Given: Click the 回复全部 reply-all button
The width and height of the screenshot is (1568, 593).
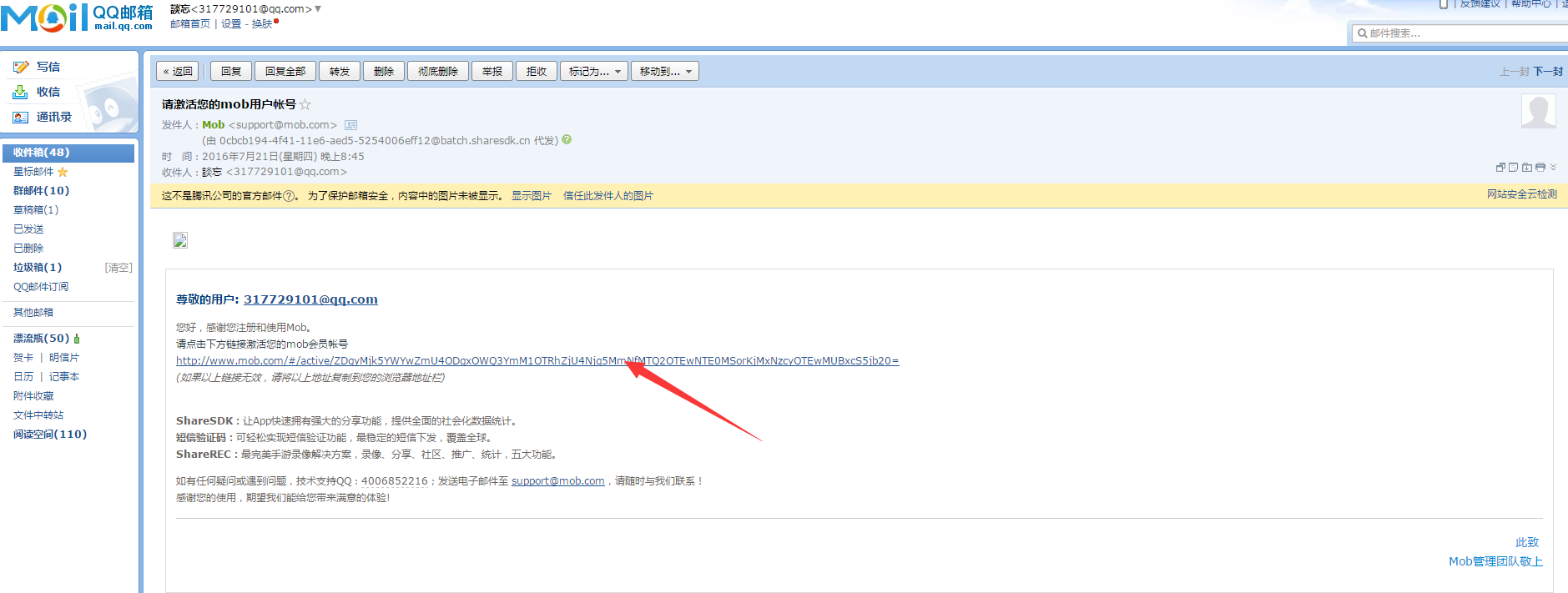Looking at the screenshot, I should tap(285, 72).
